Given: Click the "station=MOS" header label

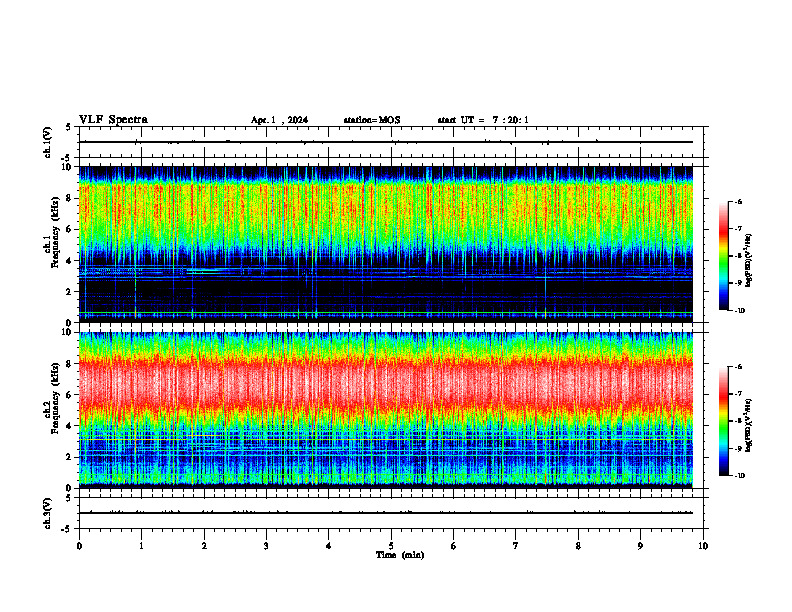Looking at the screenshot, I should click(x=372, y=120).
